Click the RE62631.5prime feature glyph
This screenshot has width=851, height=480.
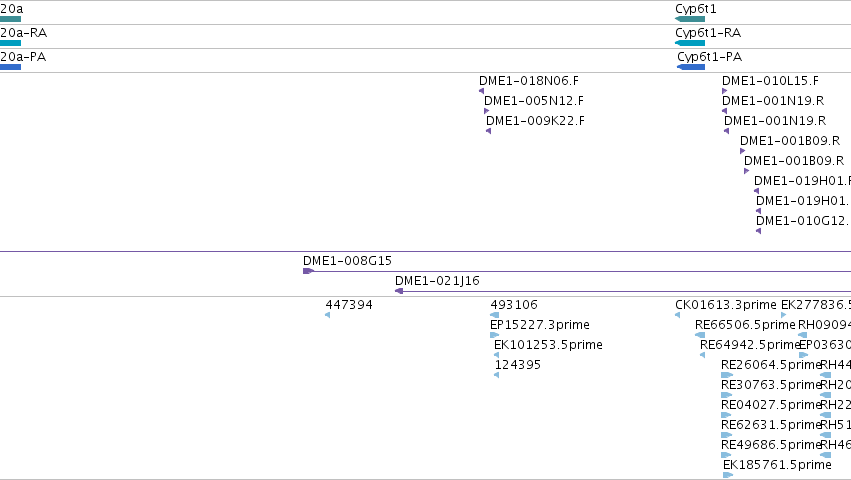(x=727, y=435)
